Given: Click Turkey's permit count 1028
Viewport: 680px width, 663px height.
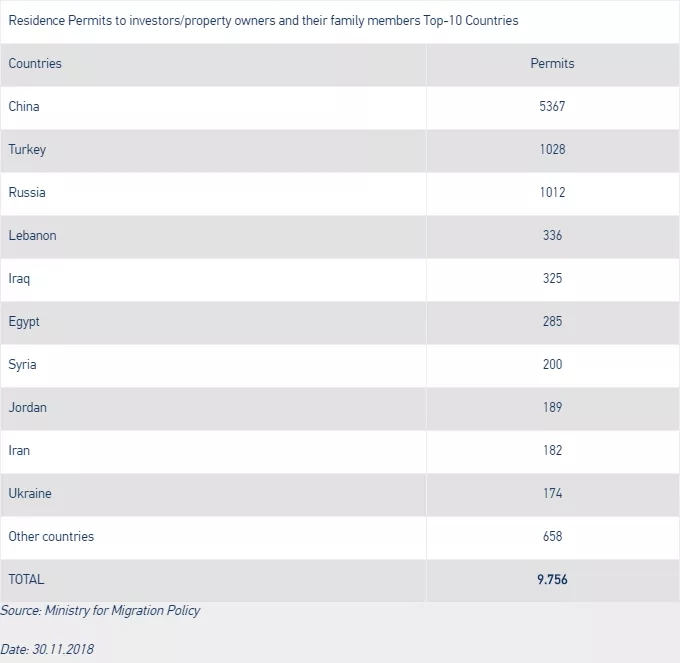Looking at the screenshot, I should (x=552, y=149).
